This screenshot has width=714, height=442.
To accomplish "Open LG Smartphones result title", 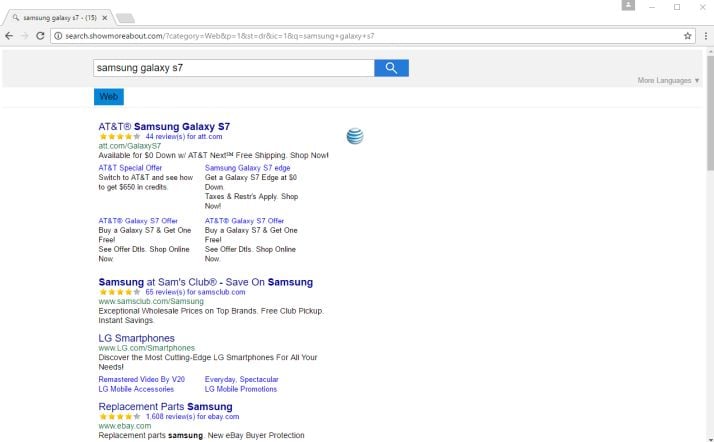I will (137, 338).
